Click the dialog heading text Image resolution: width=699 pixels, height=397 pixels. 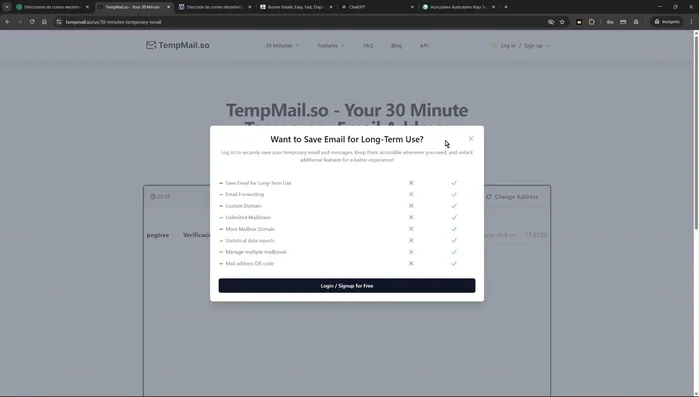coord(347,139)
